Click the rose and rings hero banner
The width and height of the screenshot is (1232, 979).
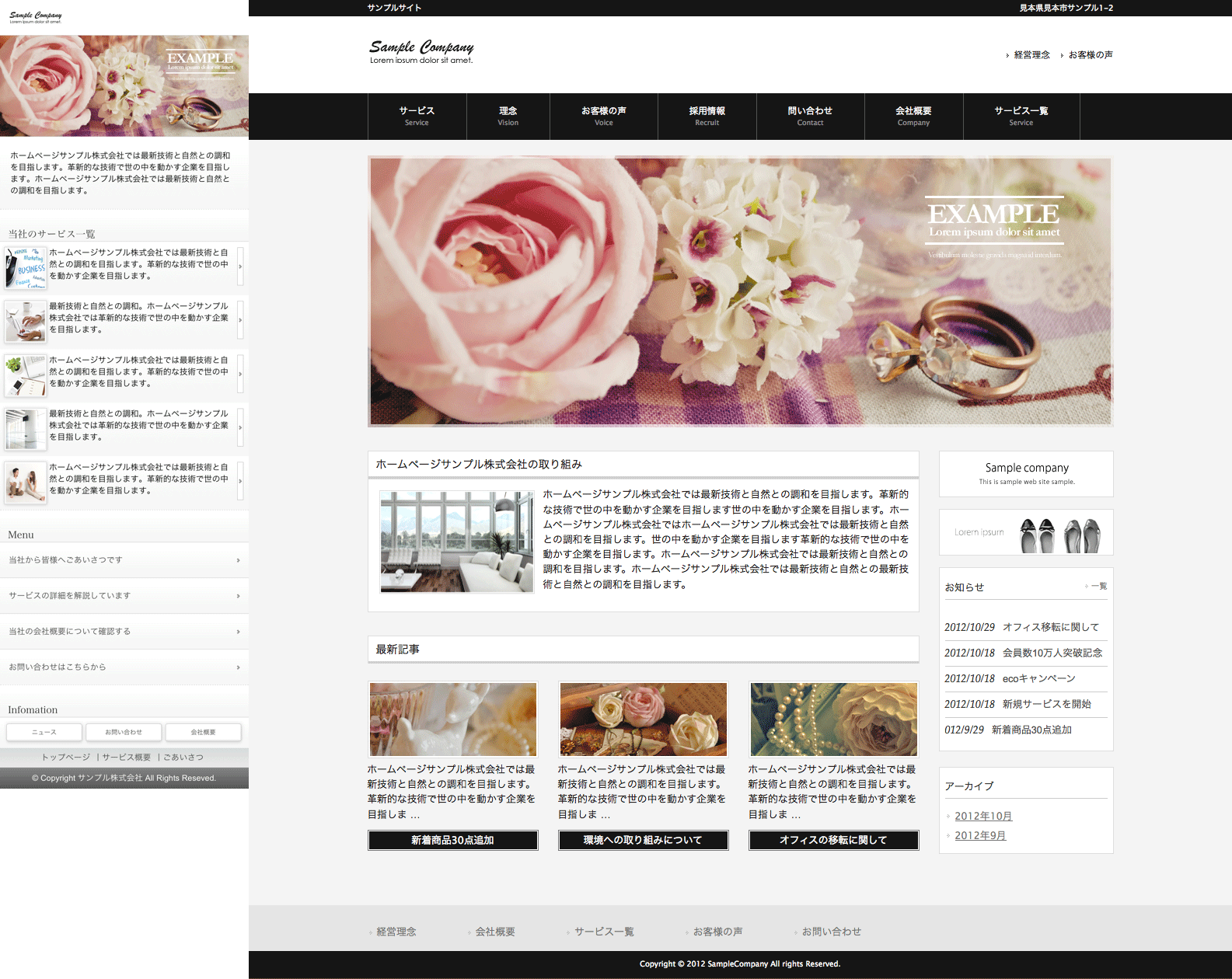[740, 291]
